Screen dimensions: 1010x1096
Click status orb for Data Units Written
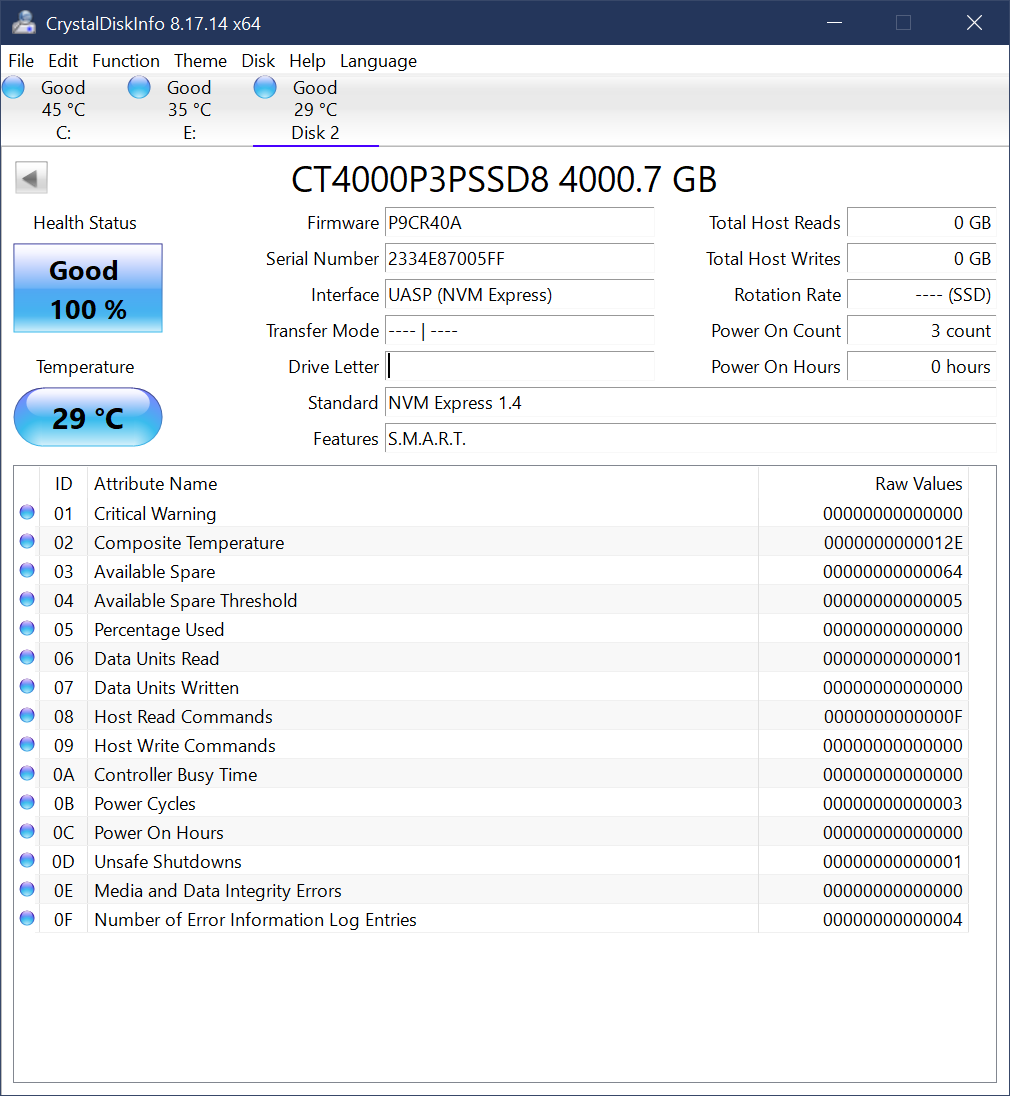click(x=27, y=686)
